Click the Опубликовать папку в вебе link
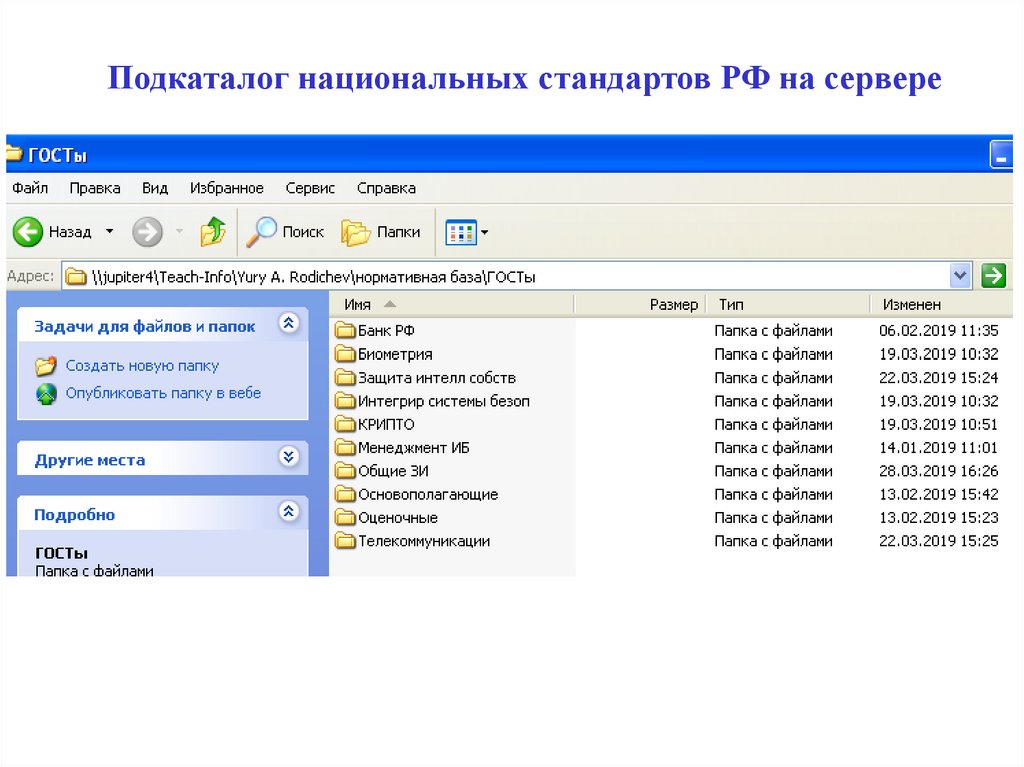1024x767 pixels. (163, 393)
